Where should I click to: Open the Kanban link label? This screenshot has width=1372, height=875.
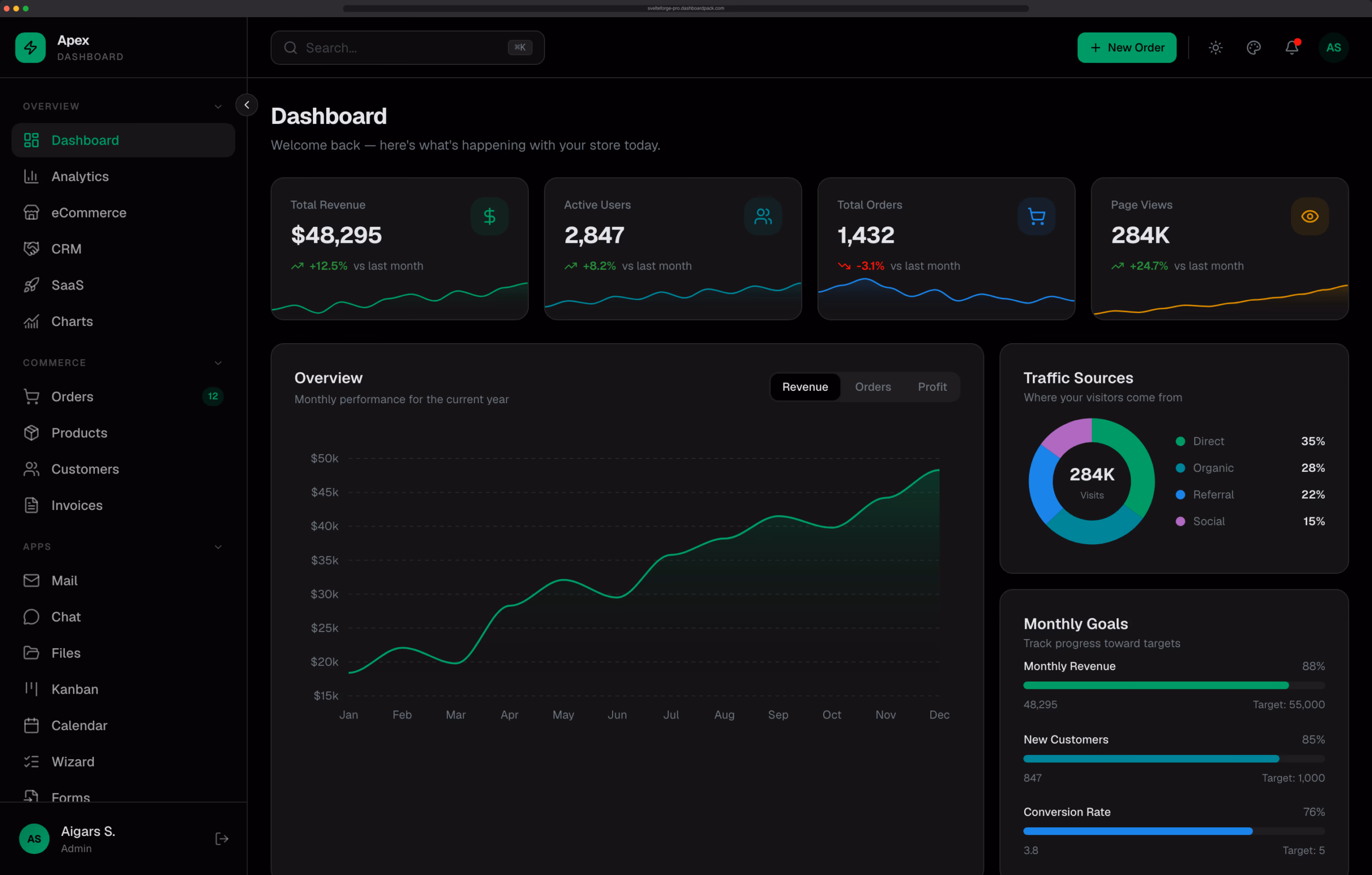click(74, 689)
